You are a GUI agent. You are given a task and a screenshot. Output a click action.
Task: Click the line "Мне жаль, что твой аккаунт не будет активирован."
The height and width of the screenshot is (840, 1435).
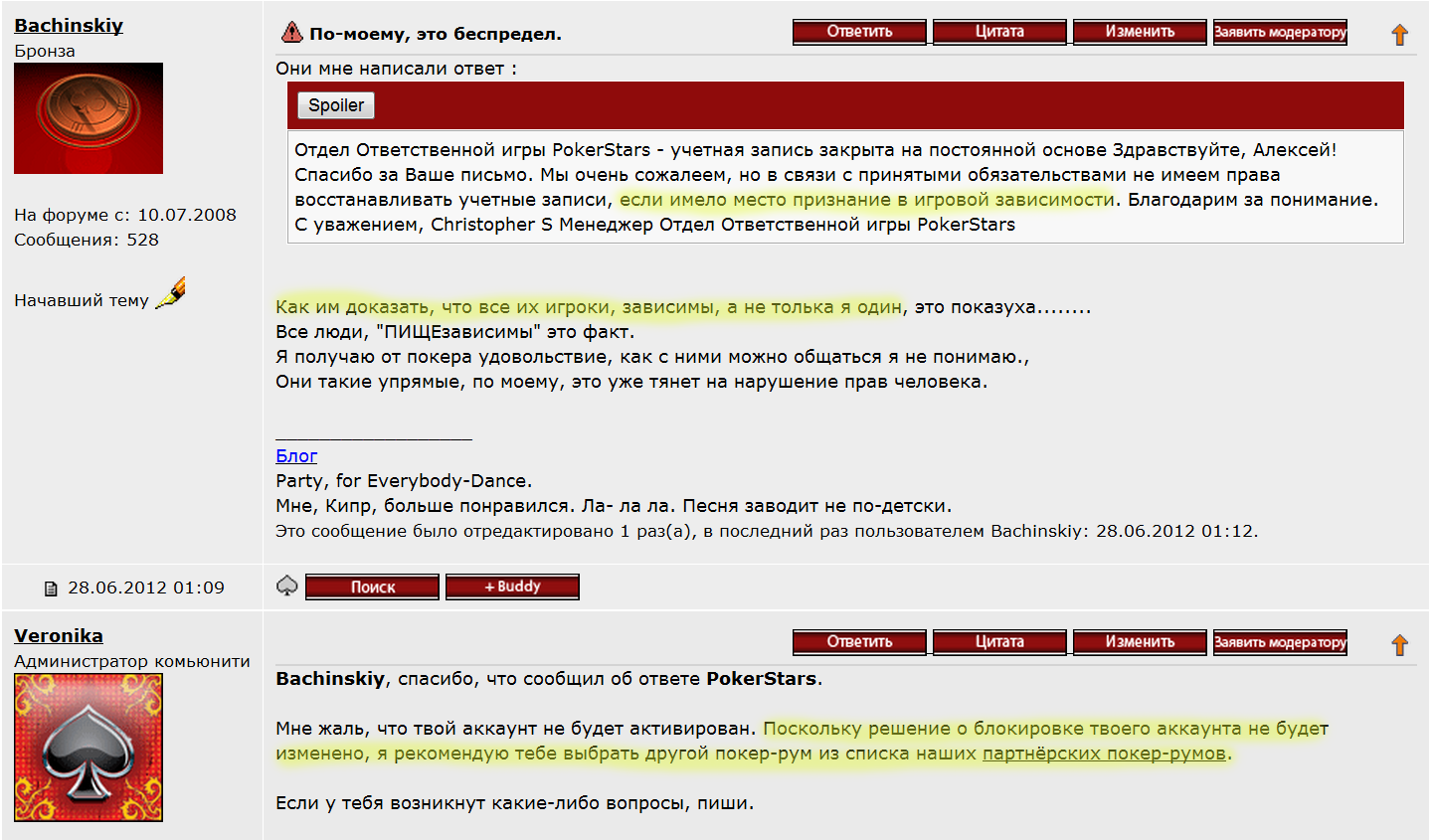516,729
